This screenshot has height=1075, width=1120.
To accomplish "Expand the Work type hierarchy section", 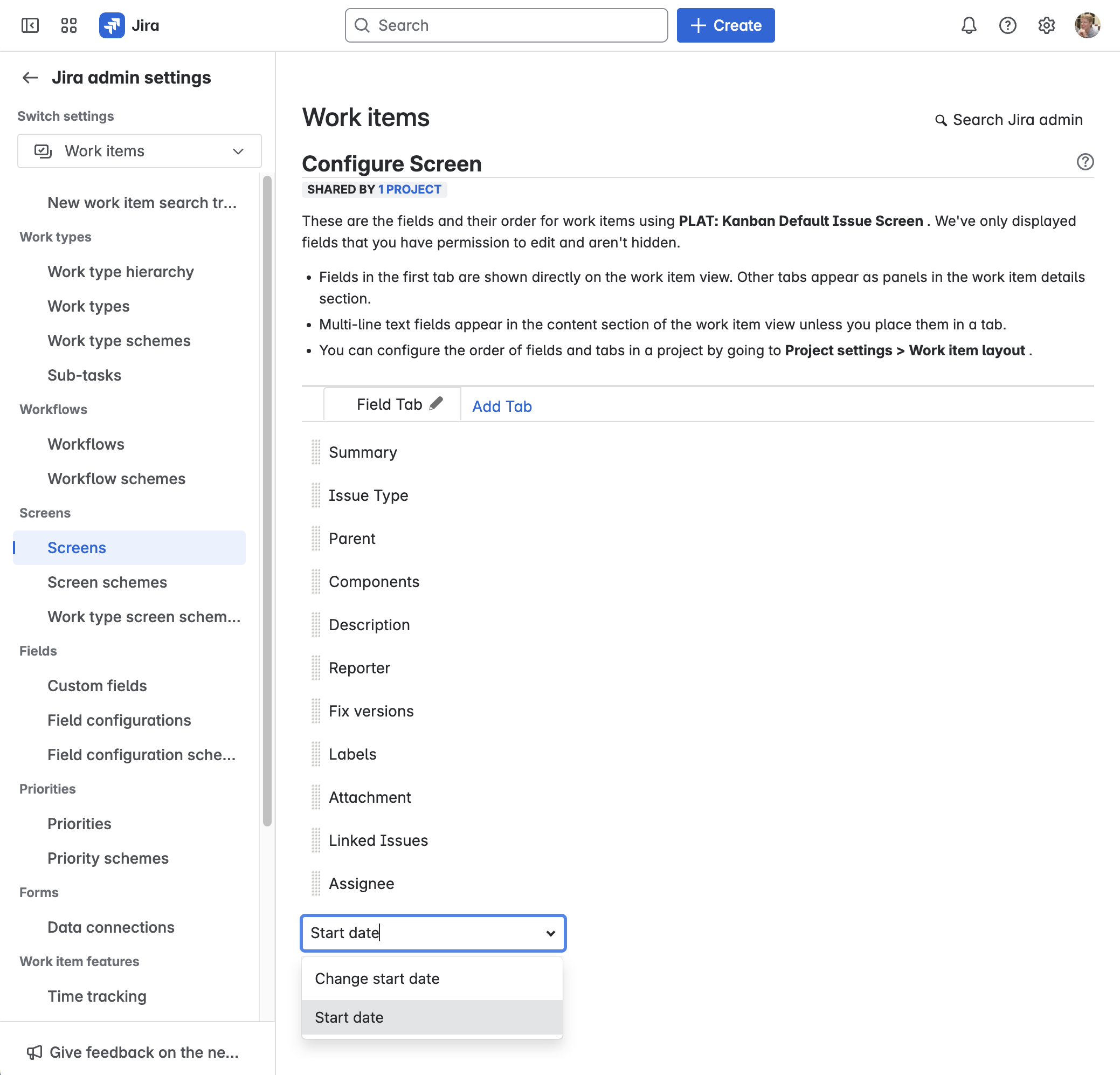I will (120, 272).
